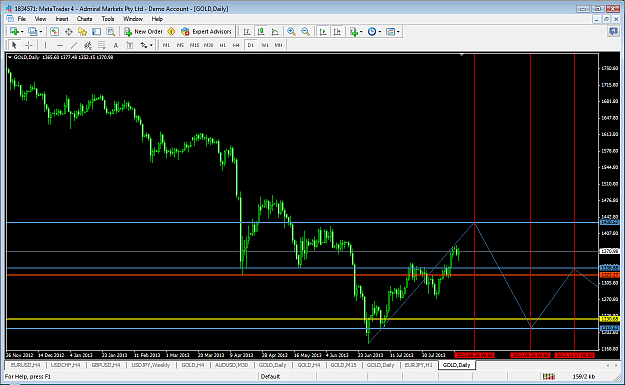Image resolution: width=625 pixels, height=385 pixels.
Task: Switch to the EURJPY,H1 chart tab
Action: [419, 365]
